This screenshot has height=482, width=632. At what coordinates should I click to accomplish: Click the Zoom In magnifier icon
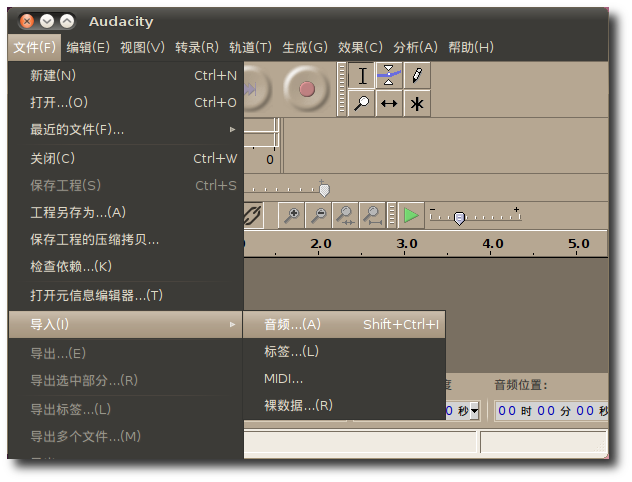[x=291, y=216]
